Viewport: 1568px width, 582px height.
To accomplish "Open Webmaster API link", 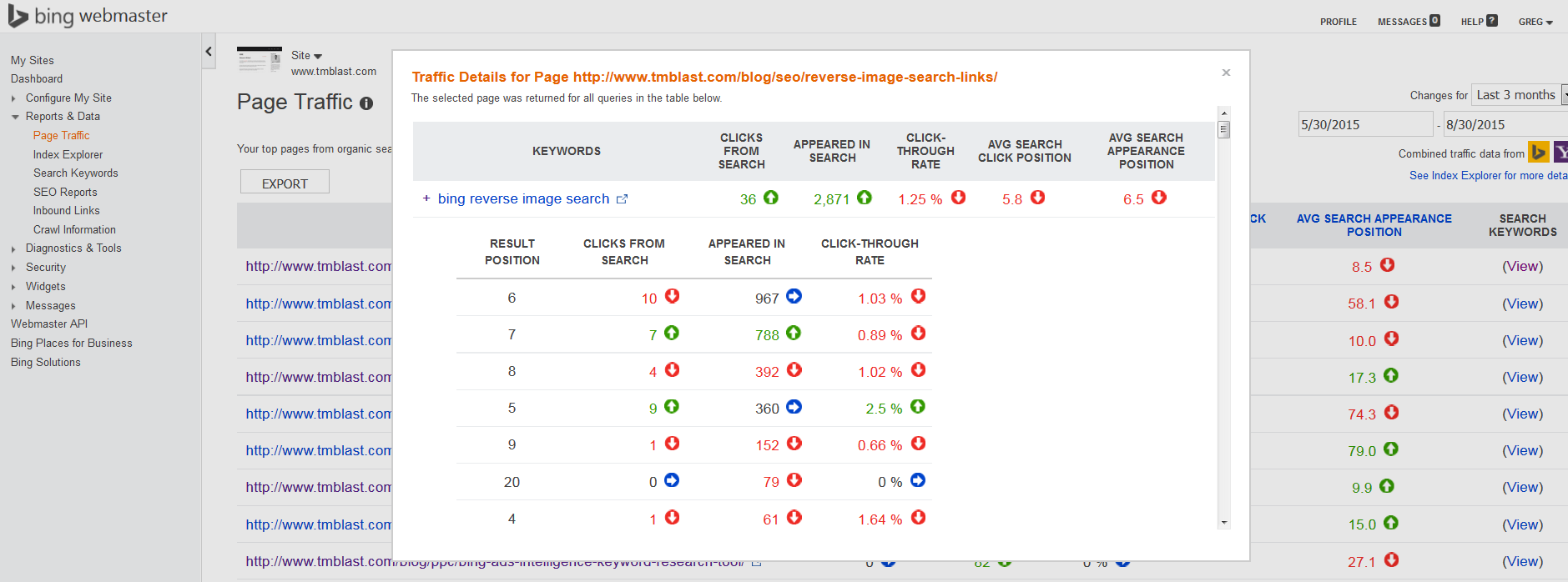I will [x=49, y=324].
